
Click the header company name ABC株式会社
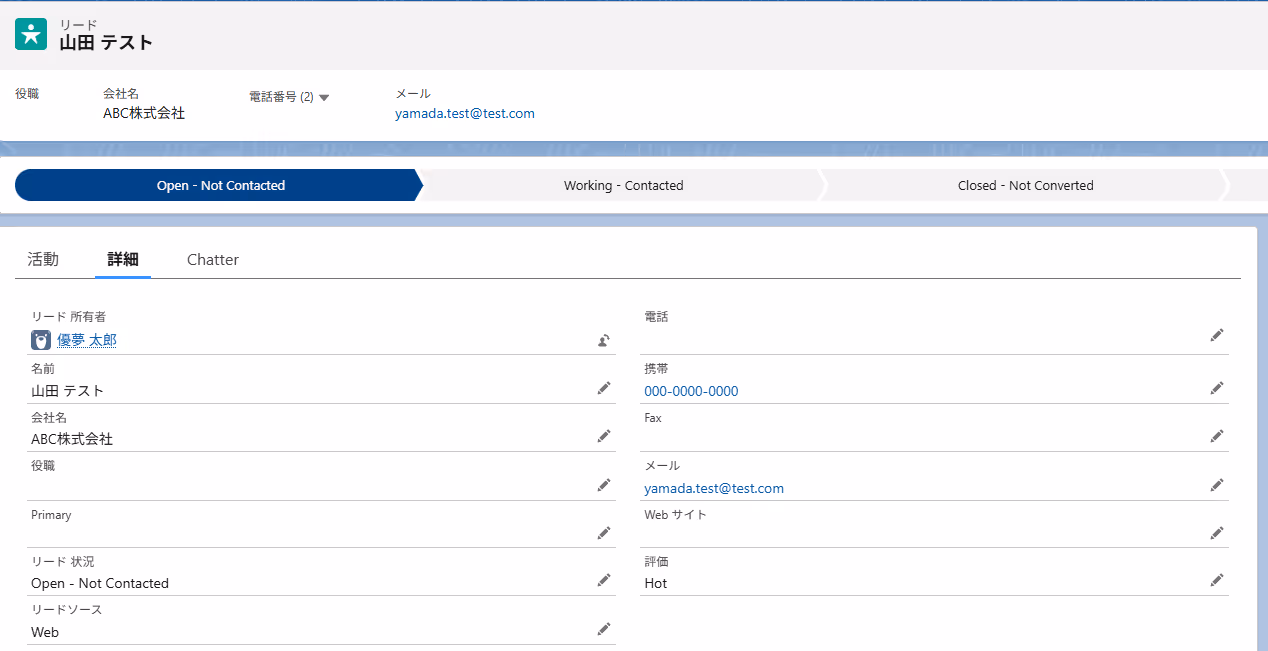(144, 113)
